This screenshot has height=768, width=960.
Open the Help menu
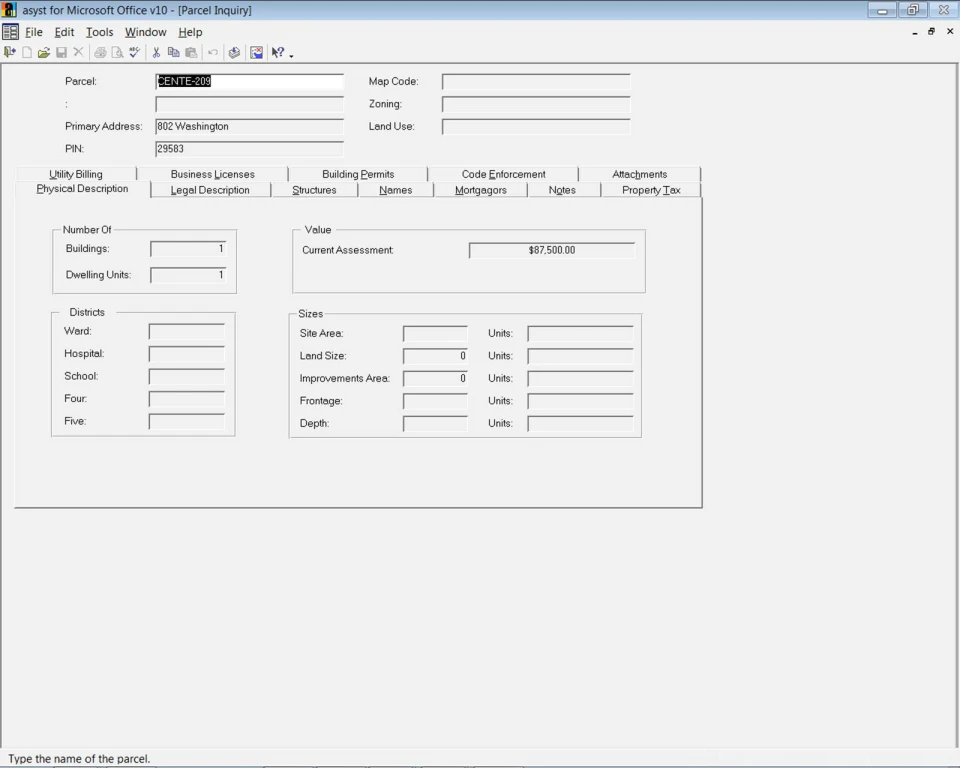190,32
